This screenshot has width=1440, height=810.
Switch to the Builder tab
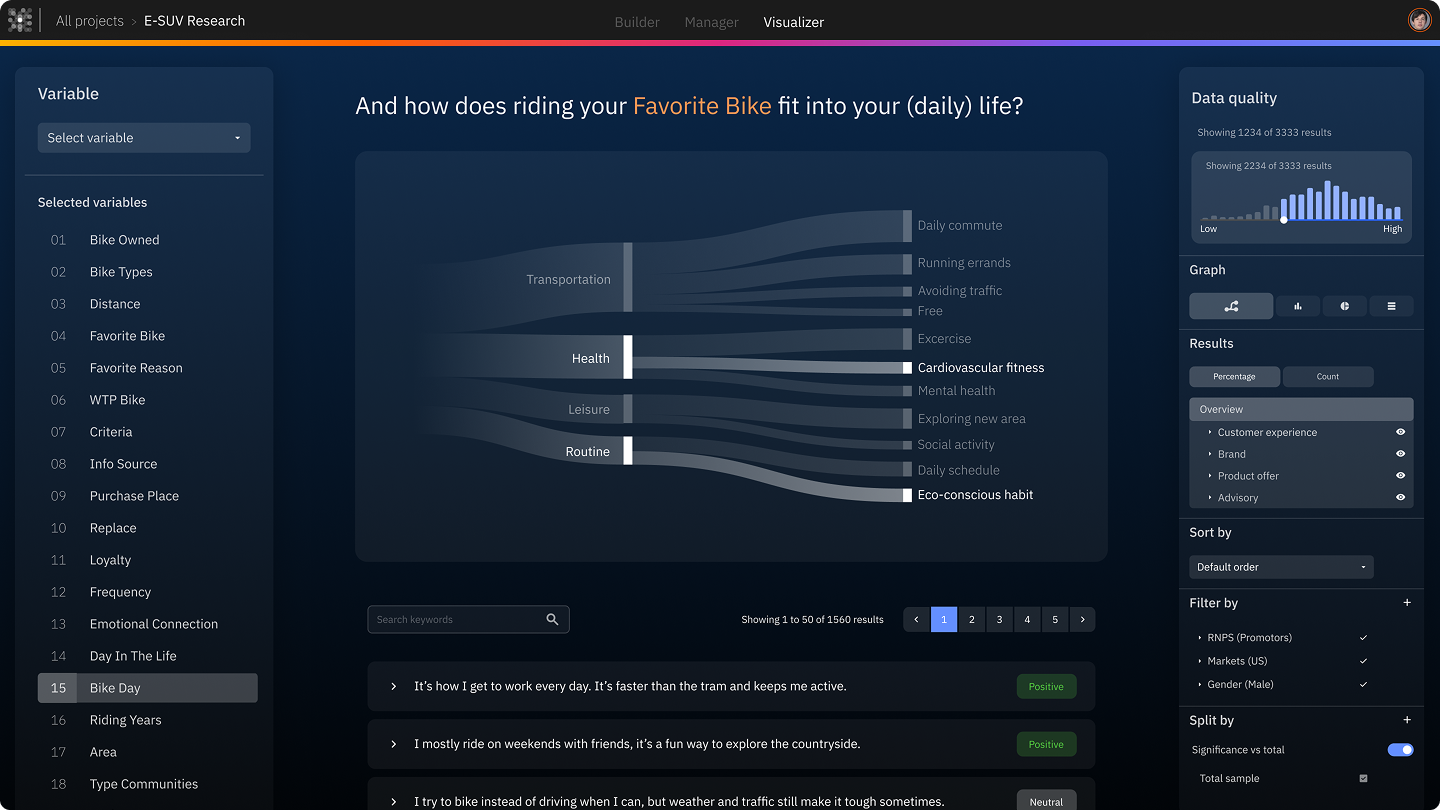coord(637,21)
